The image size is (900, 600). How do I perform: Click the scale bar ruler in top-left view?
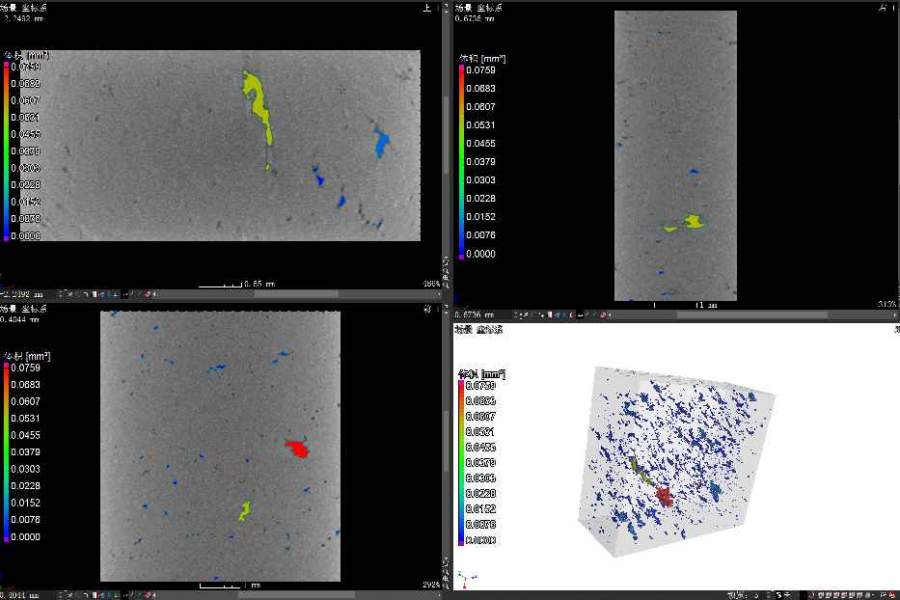220,285
